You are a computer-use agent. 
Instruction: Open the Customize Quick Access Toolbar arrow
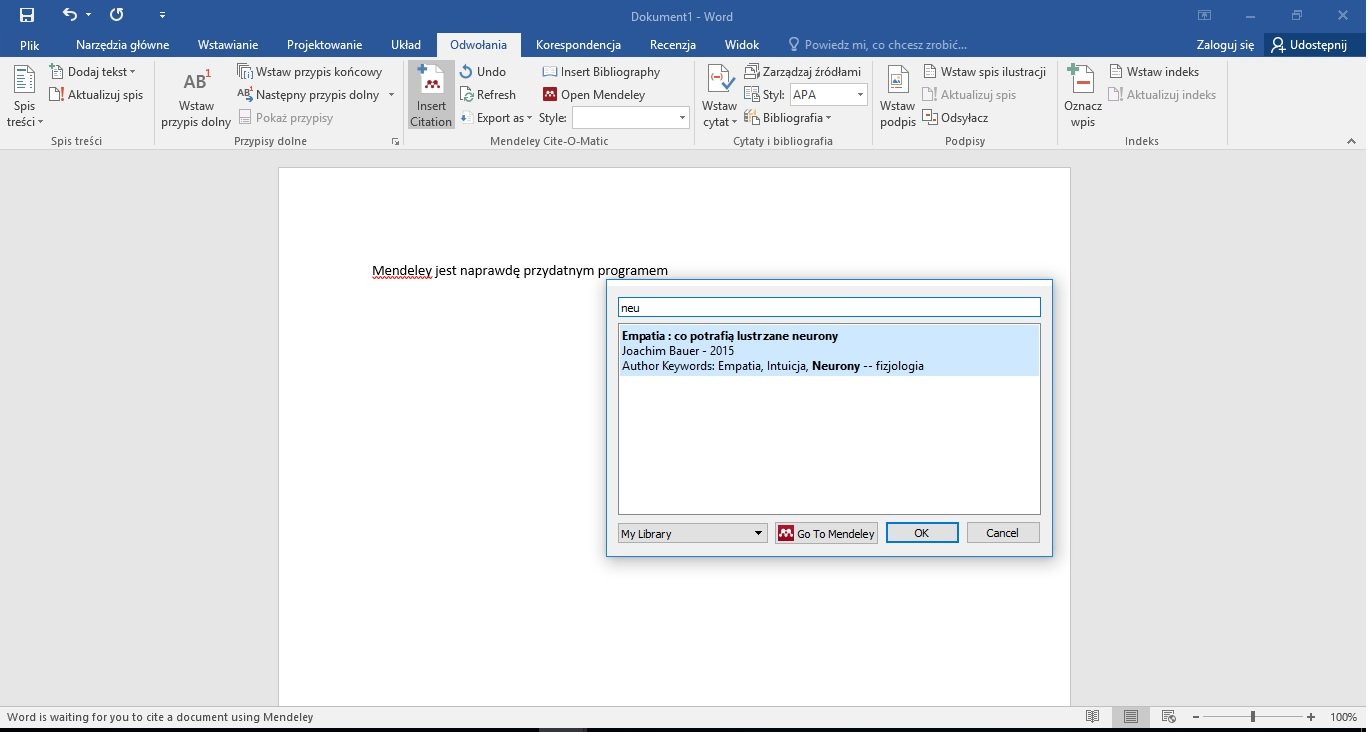tap(163, 16)
